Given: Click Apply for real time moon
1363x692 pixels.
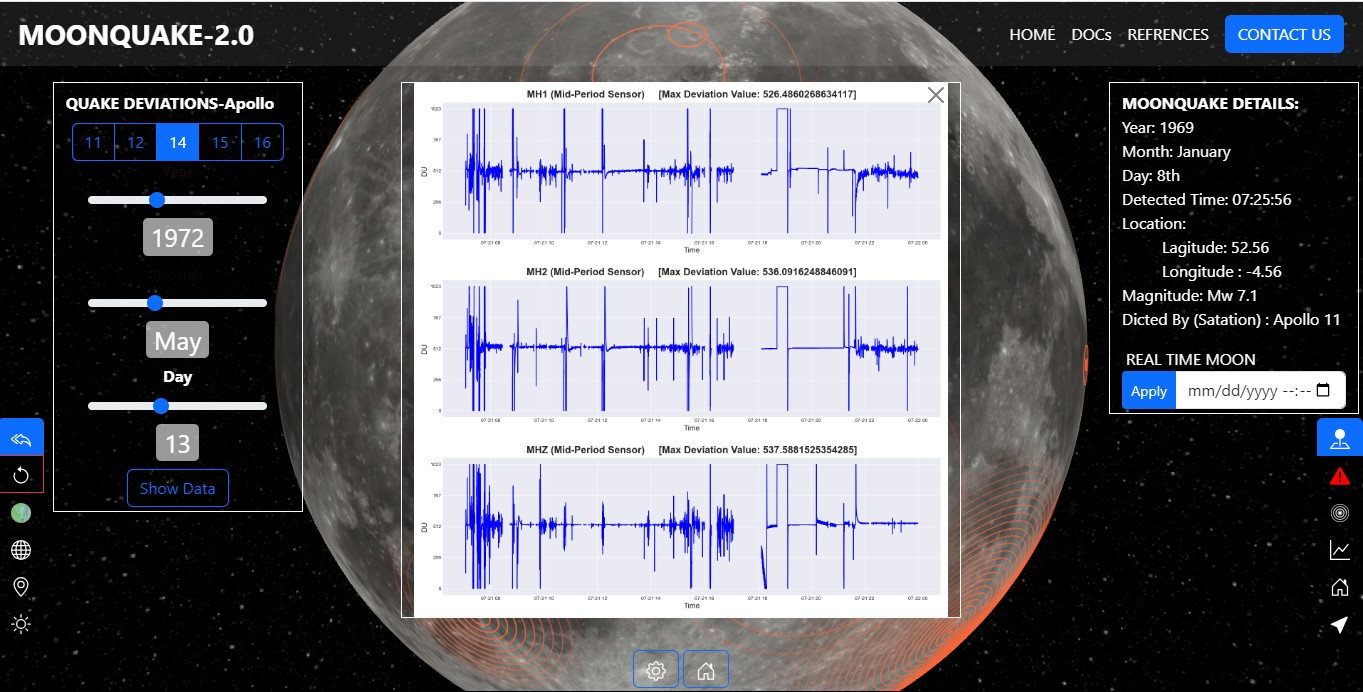Looking at the screenshot, I should [x=1149, y=391].
